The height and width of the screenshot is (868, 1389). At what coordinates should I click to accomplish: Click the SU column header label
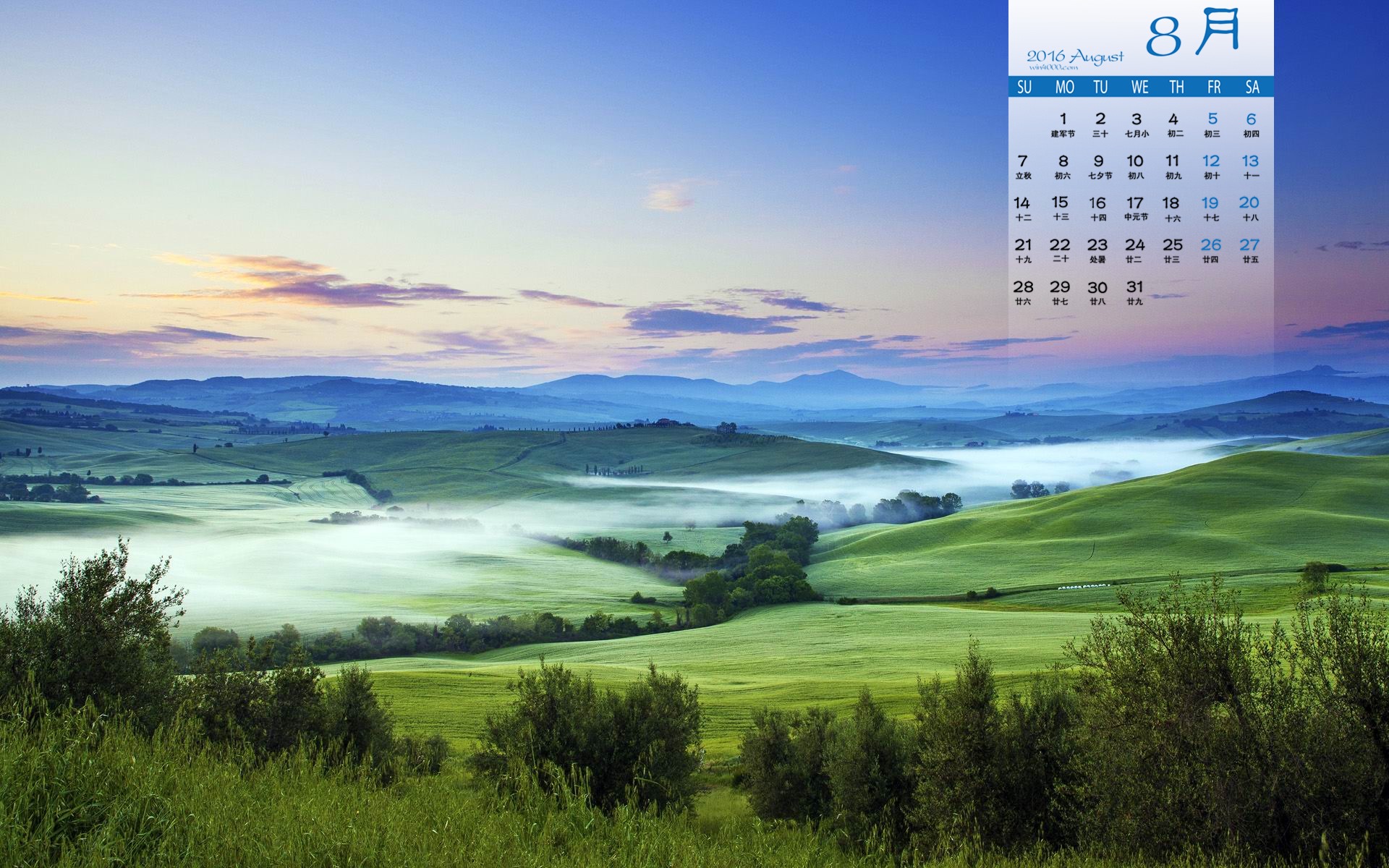1024,90
